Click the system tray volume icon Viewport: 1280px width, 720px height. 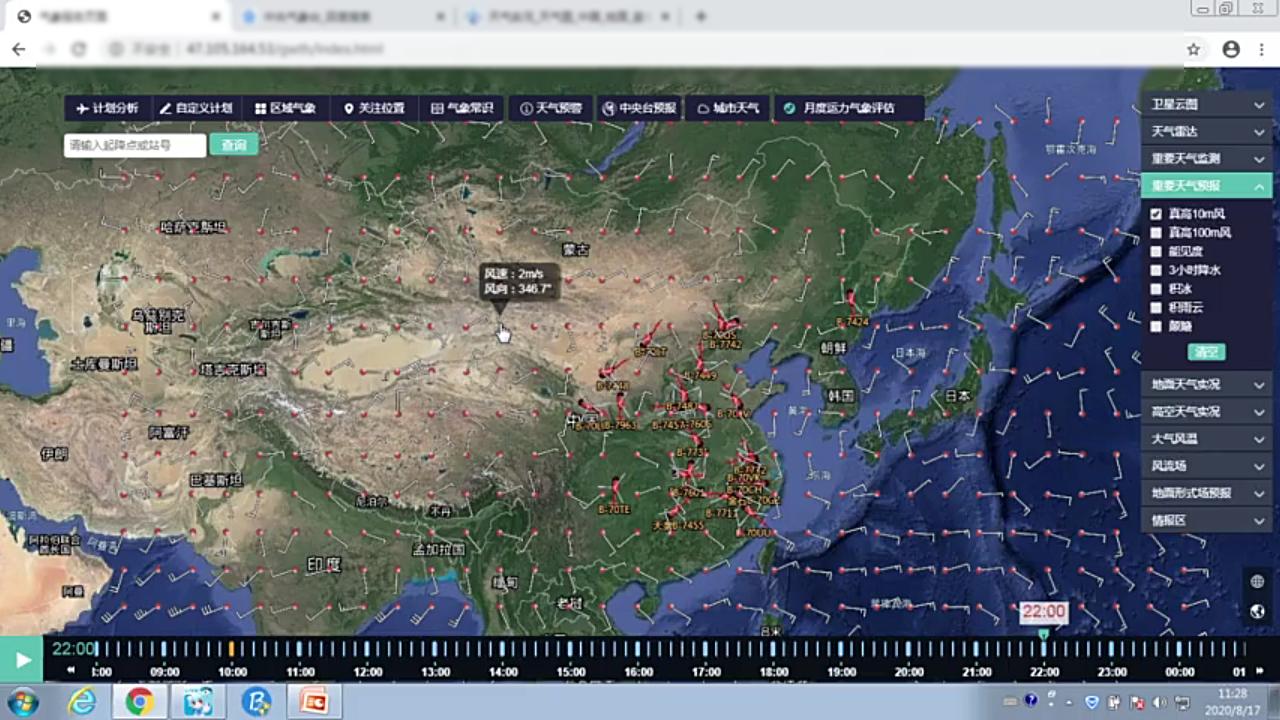pos(1160,702)
